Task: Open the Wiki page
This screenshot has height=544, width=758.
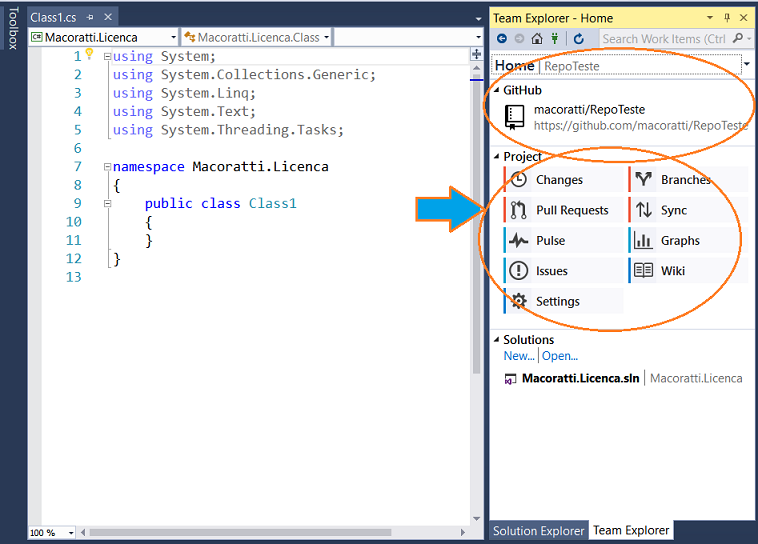Action: pos(688,271)
